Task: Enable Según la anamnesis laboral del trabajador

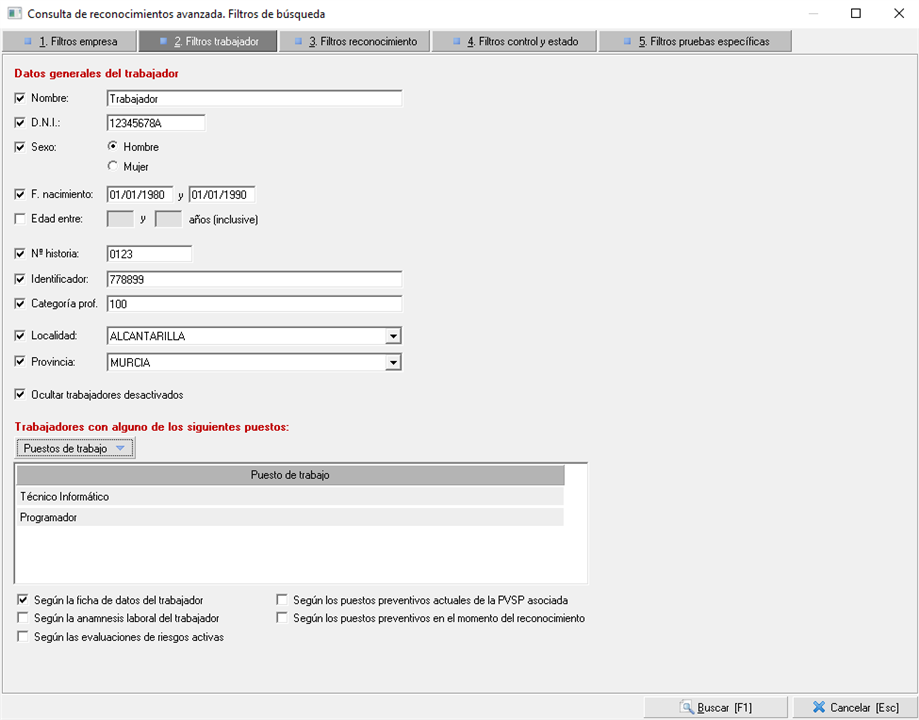Action: click(x=23, y=618)
